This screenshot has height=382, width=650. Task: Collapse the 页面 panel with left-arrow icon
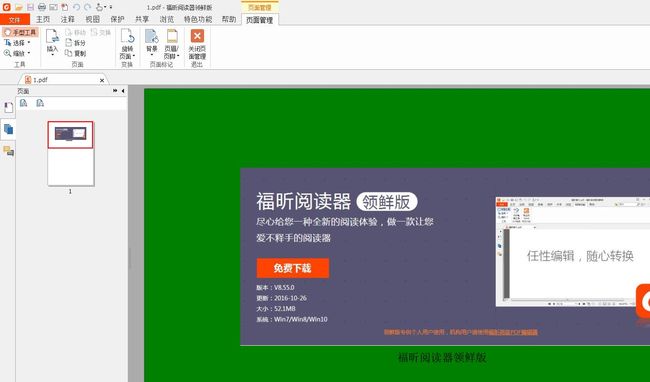tap(123, 91)
